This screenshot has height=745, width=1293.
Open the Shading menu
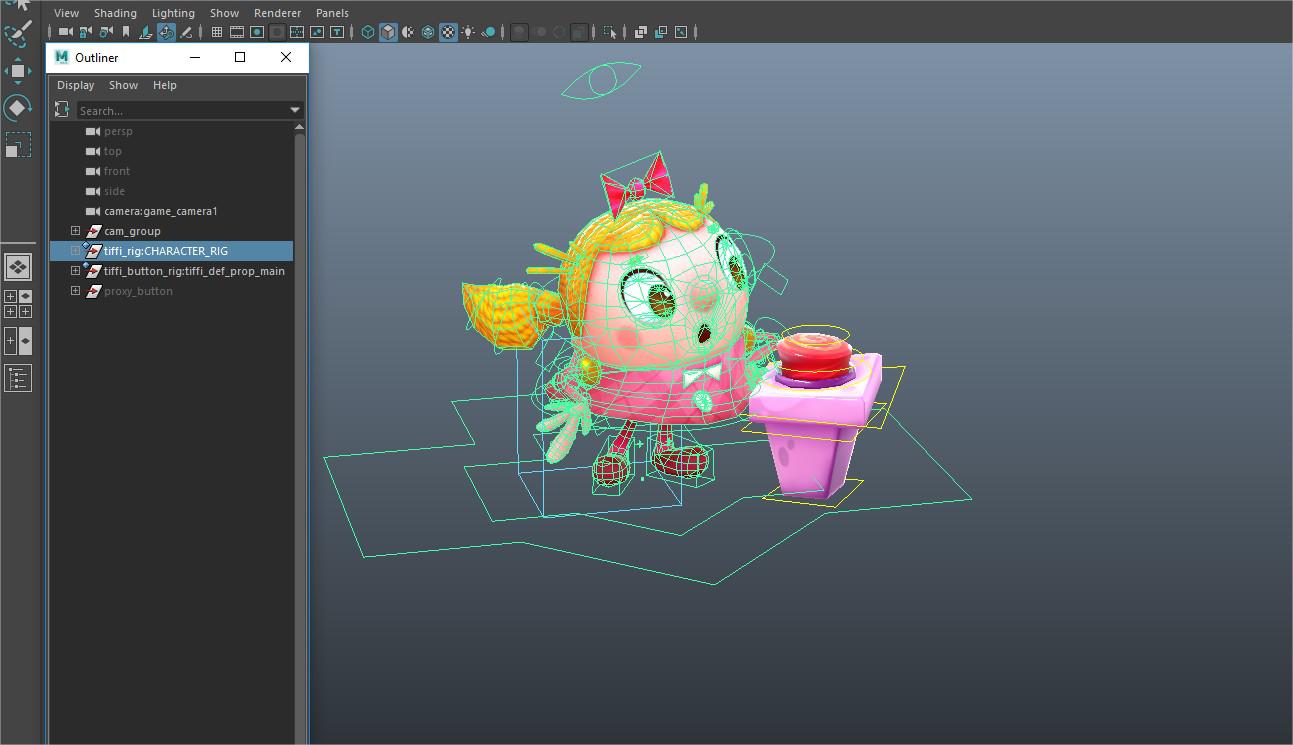(x=115, y=13)
